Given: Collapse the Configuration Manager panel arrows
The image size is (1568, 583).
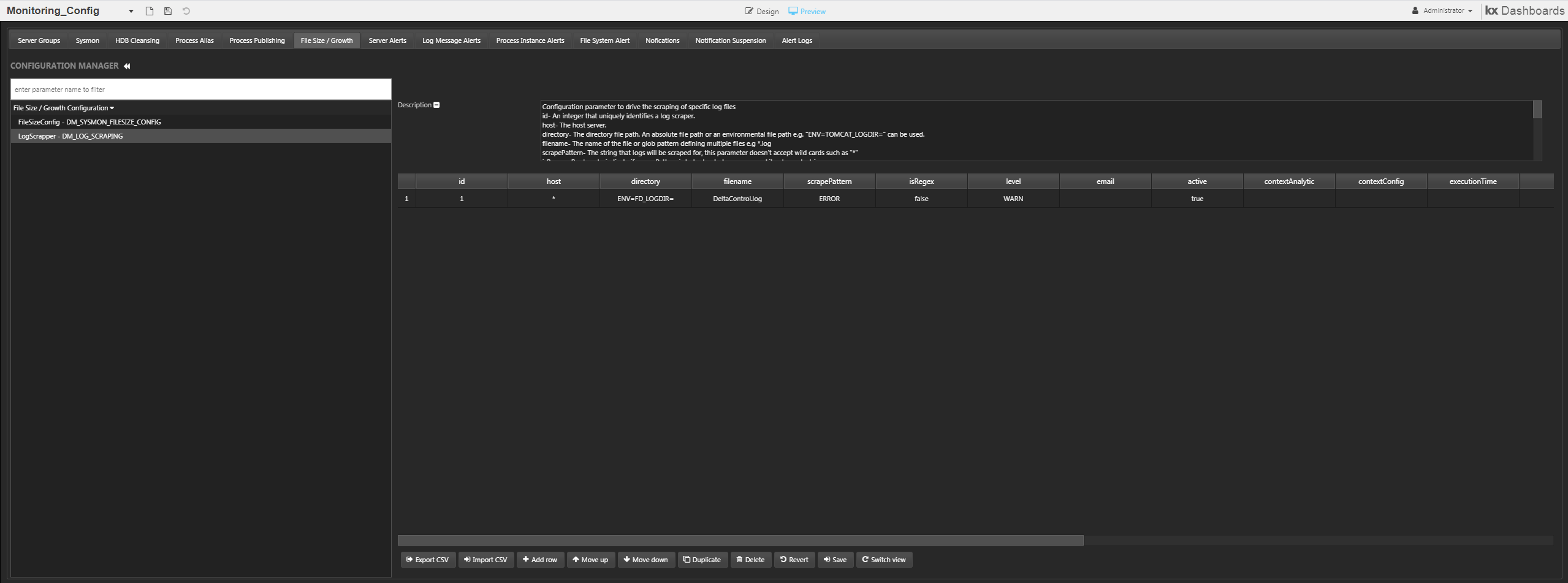Looking at the screenshot, I should (127, 66).
